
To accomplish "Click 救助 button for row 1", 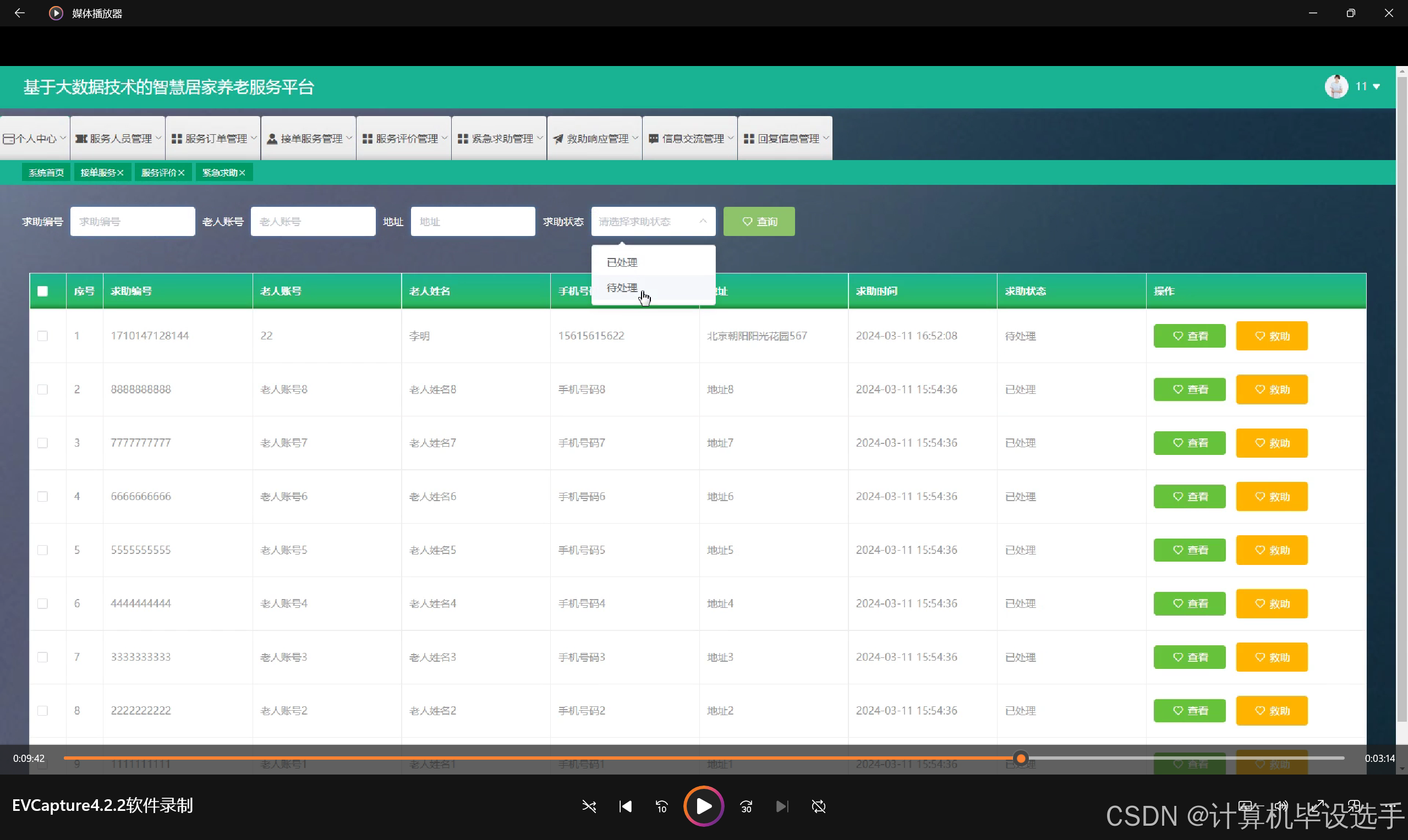I will [x=1271, y=336].
